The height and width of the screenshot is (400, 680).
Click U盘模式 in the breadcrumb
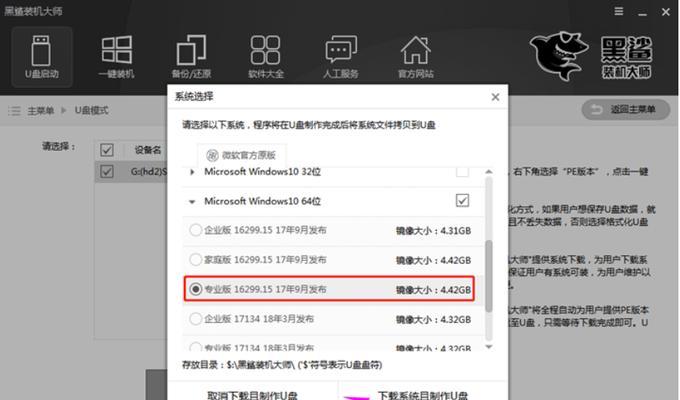point(92,111)
